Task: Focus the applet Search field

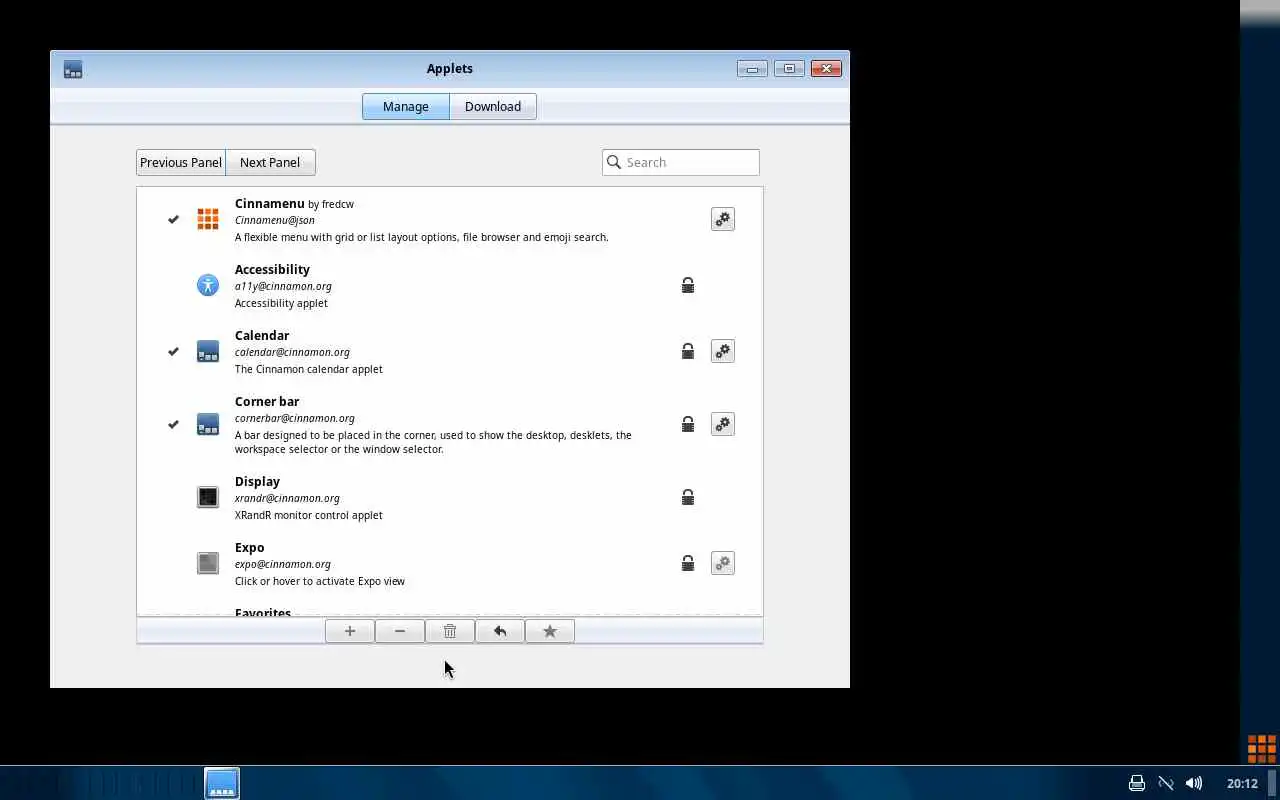Action: (x=681, y=162)
